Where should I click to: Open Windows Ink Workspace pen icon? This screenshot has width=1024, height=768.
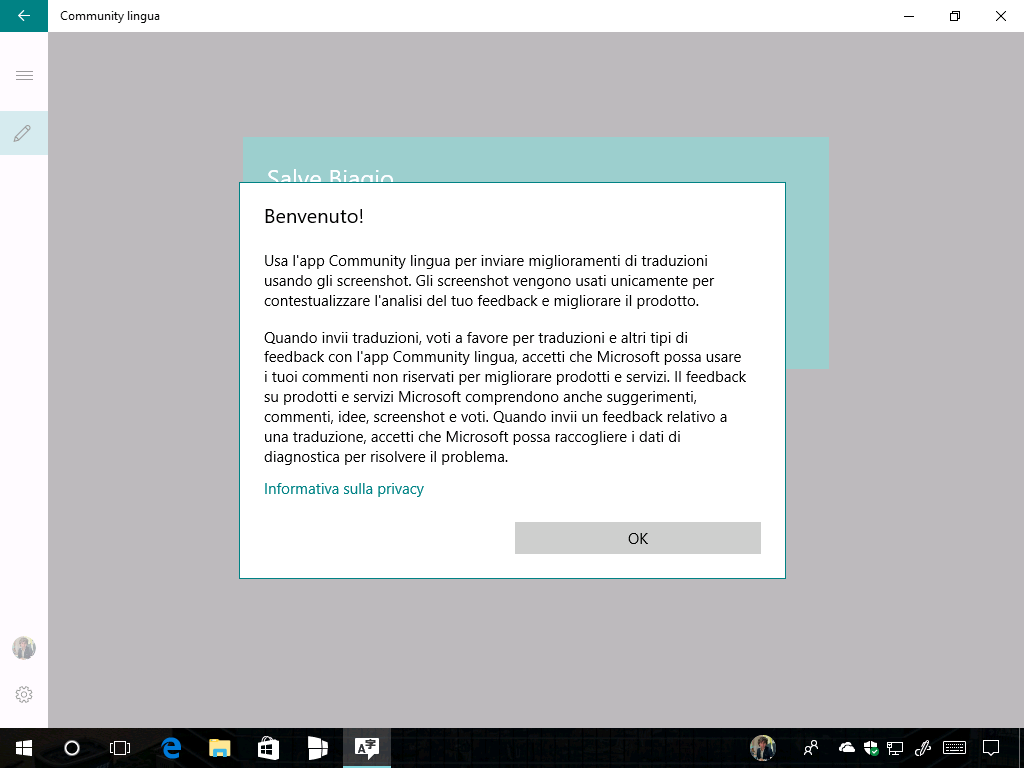[923, 748]
